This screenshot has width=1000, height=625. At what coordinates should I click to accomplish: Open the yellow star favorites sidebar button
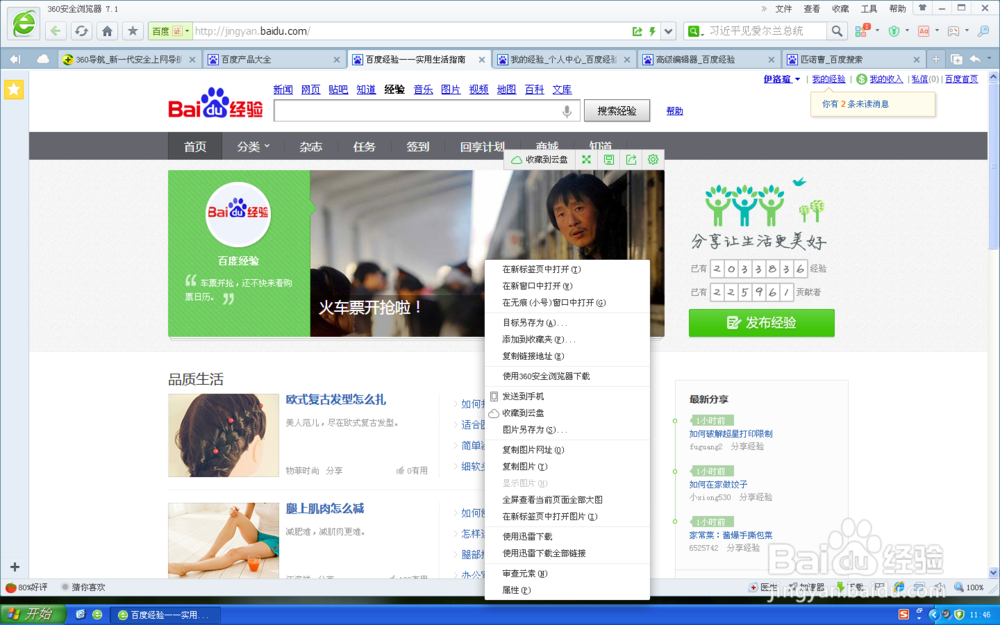(13, 89)
